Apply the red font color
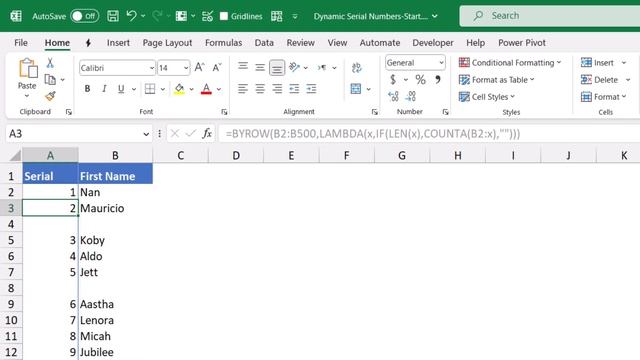This screenshot has width=640, height=360. click(x=207, y=89)
